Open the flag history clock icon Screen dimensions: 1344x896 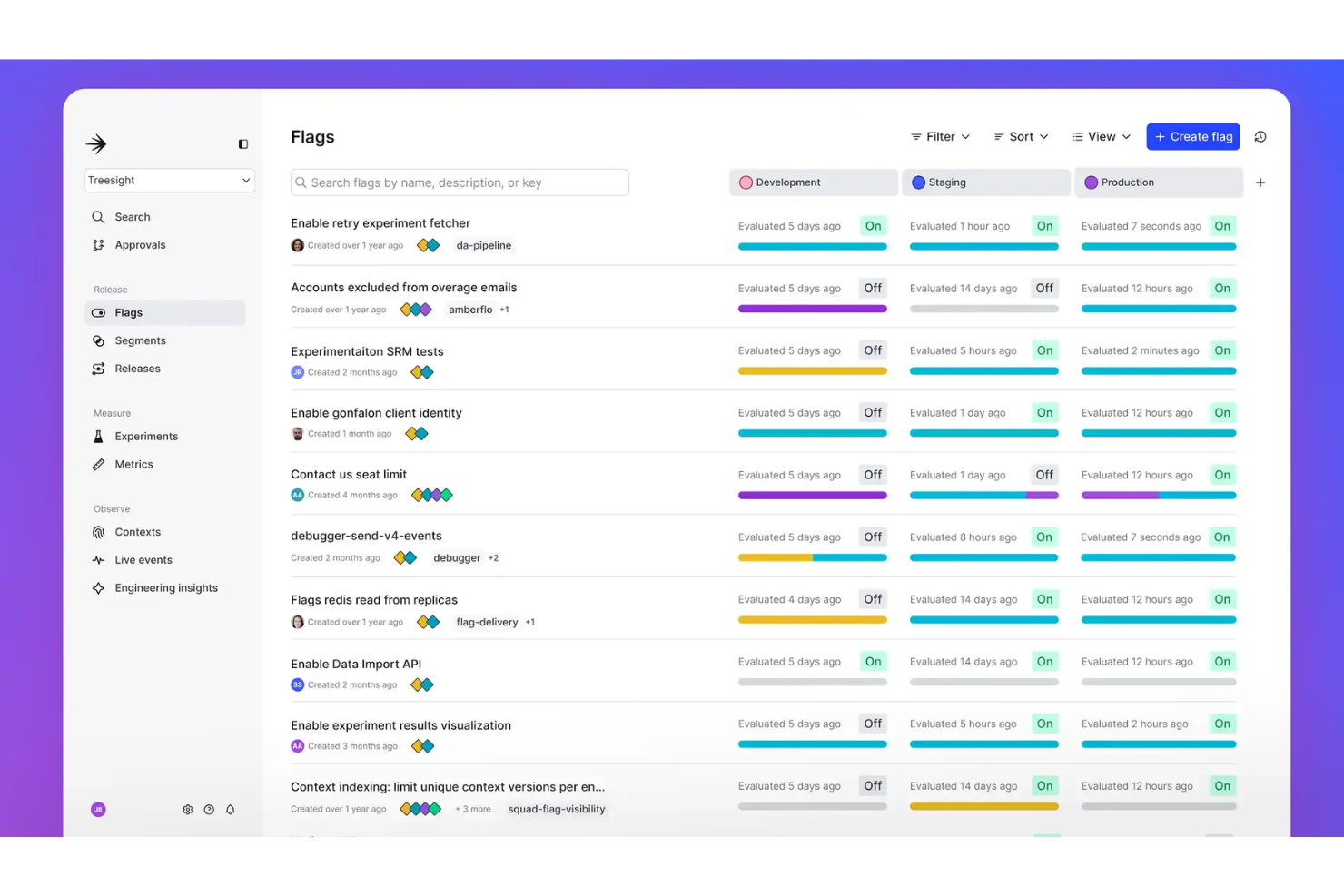pyautogui.click(x=1260, y=137)
